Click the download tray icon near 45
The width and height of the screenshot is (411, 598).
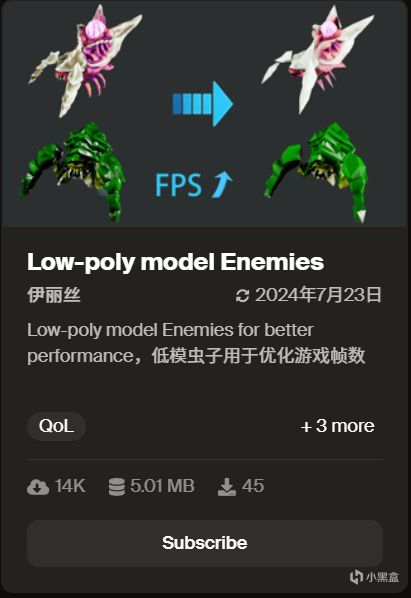point(226,487)
